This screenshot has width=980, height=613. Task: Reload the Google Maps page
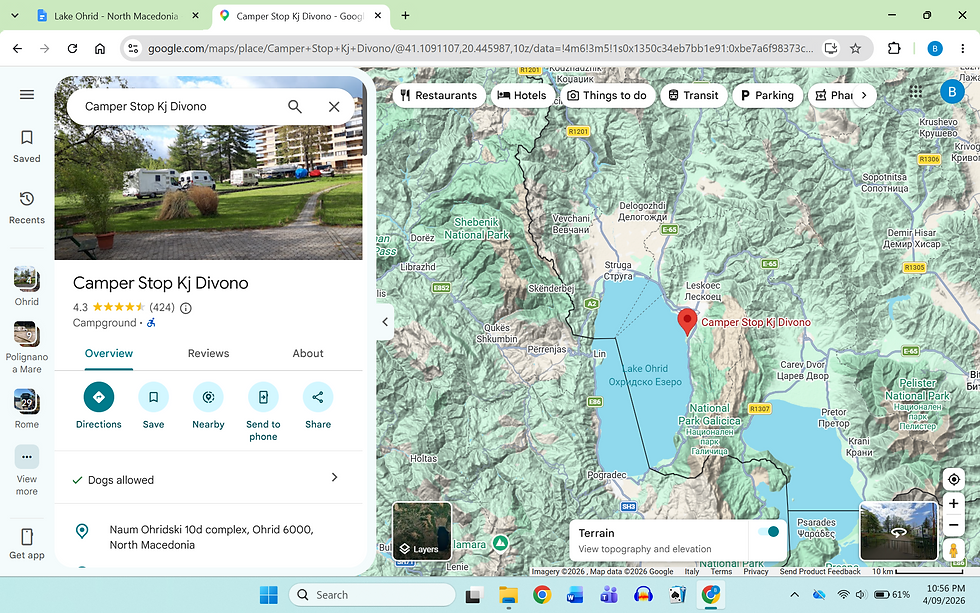(72, 48)
